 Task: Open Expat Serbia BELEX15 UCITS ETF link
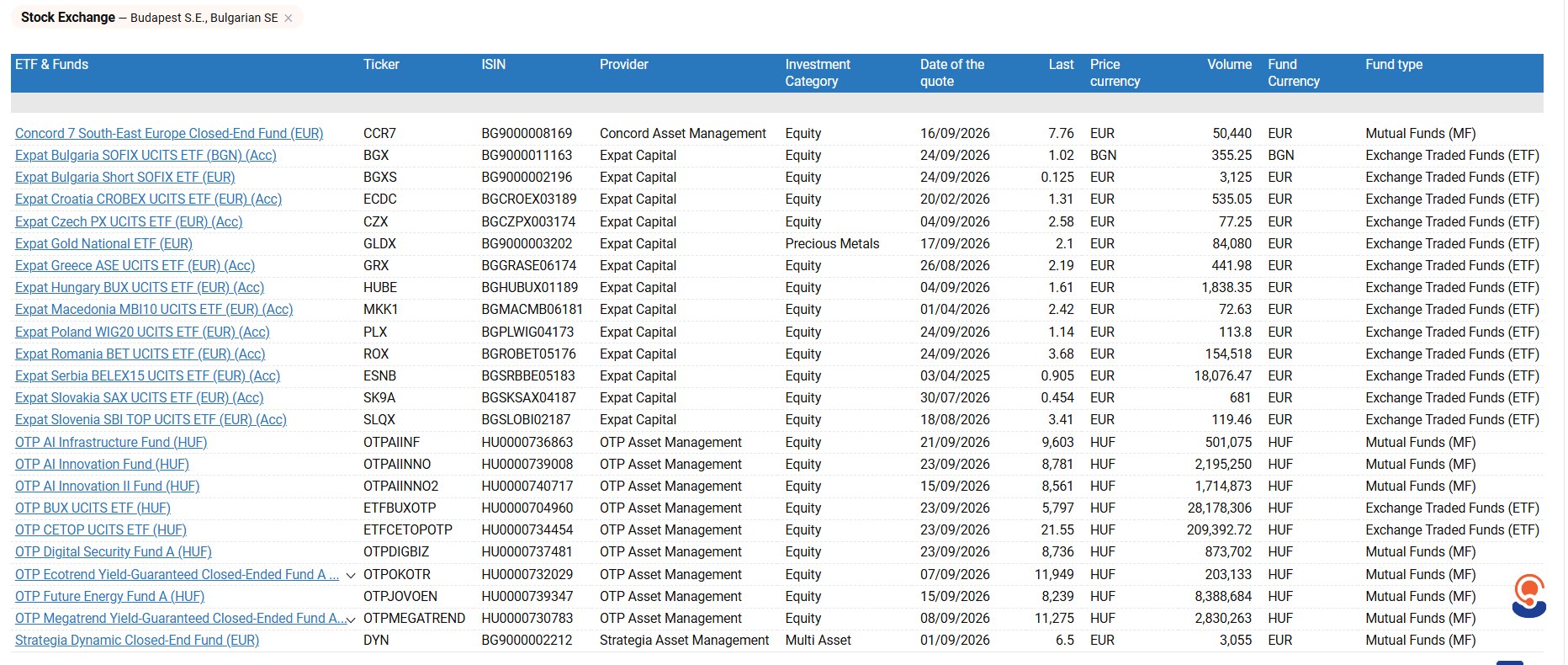tap(147, 375)
